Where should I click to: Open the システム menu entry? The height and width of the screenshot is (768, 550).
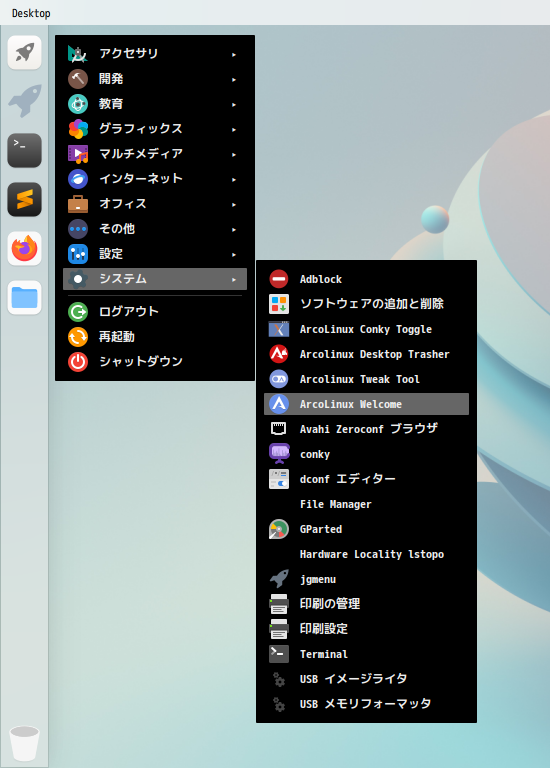(x=155, y=279)
